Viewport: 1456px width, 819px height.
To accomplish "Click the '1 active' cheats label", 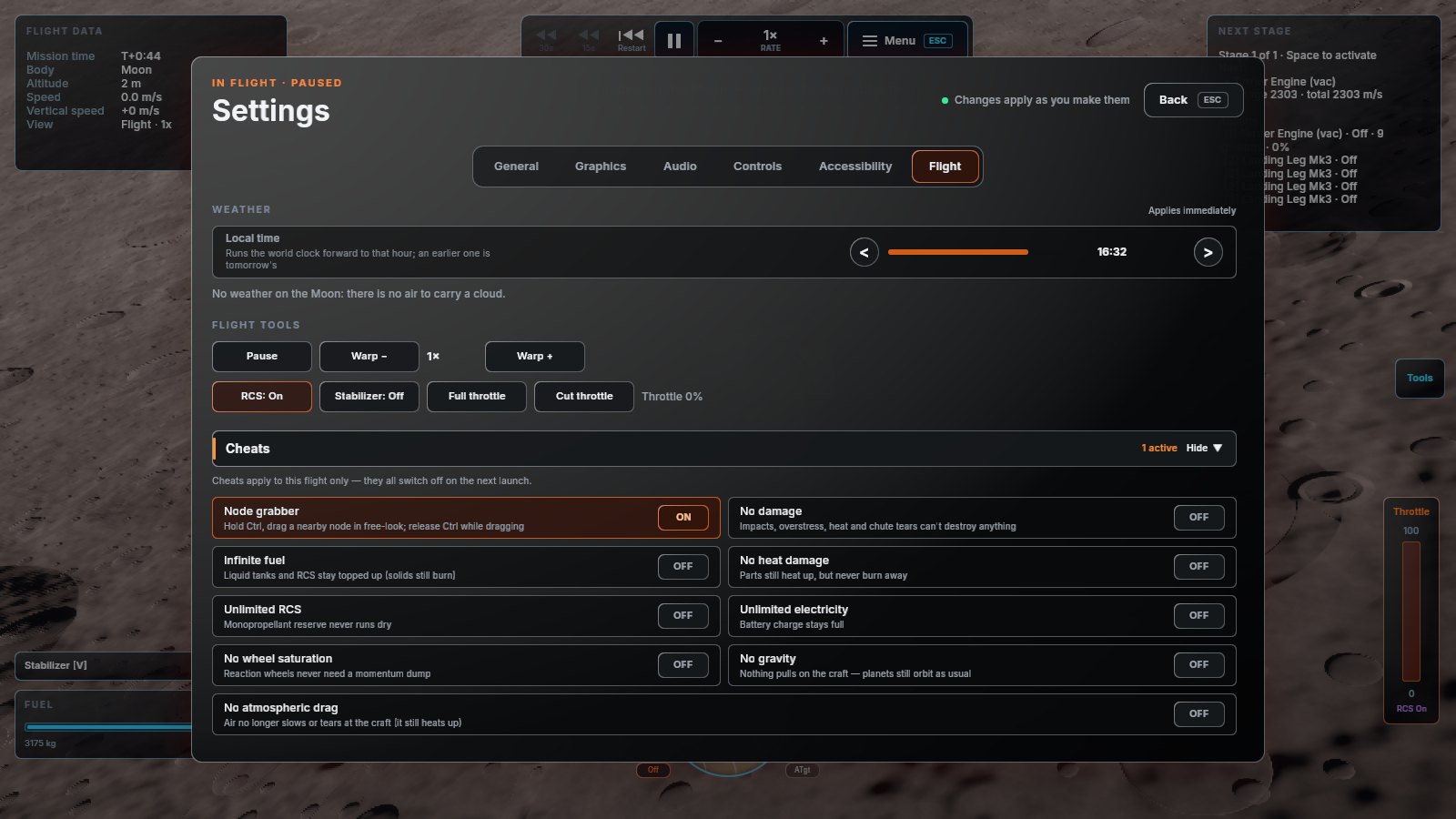I will [x=1159, y=448].
